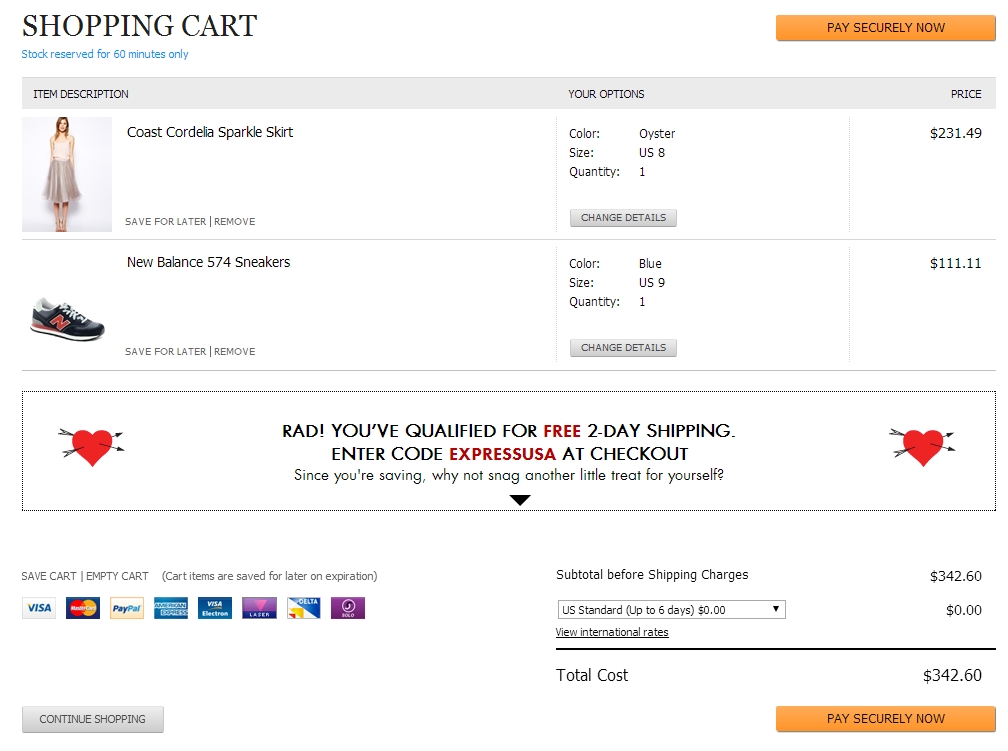This screenshot has width=1008, height=751.
Task: Click the Total Cost label
Action: pos(591,675)
